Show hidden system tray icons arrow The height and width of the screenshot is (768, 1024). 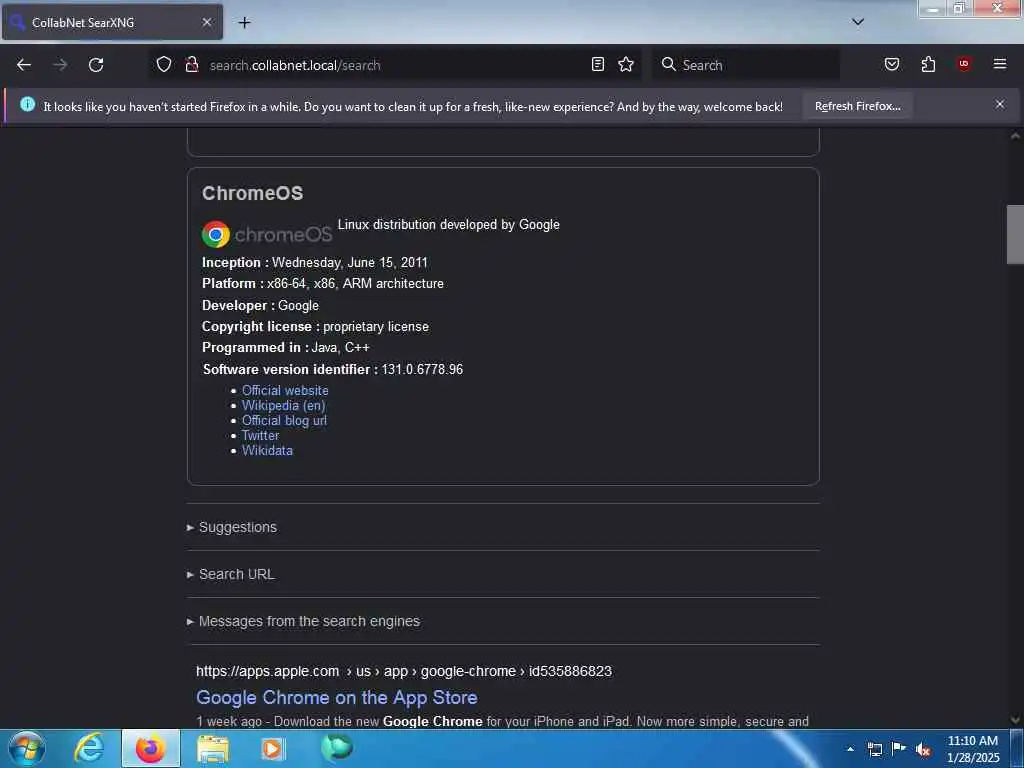(850, 749)
